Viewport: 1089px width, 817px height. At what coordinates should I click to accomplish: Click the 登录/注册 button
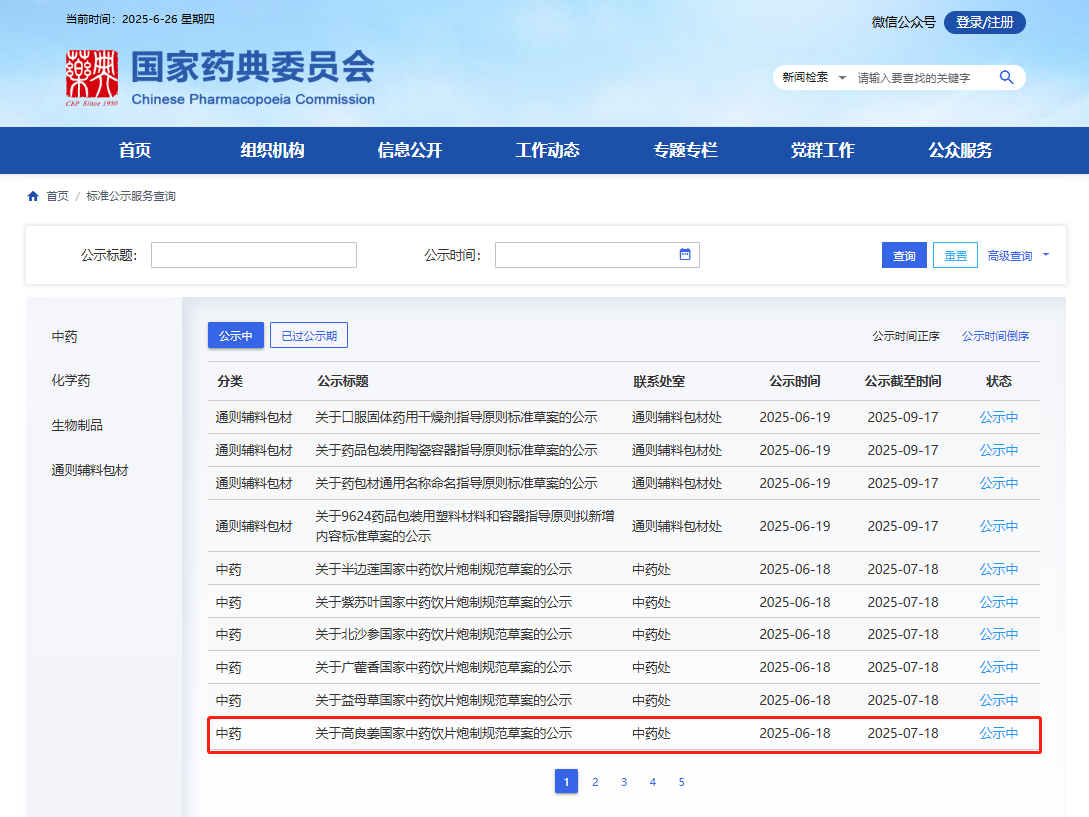point(984,22)
